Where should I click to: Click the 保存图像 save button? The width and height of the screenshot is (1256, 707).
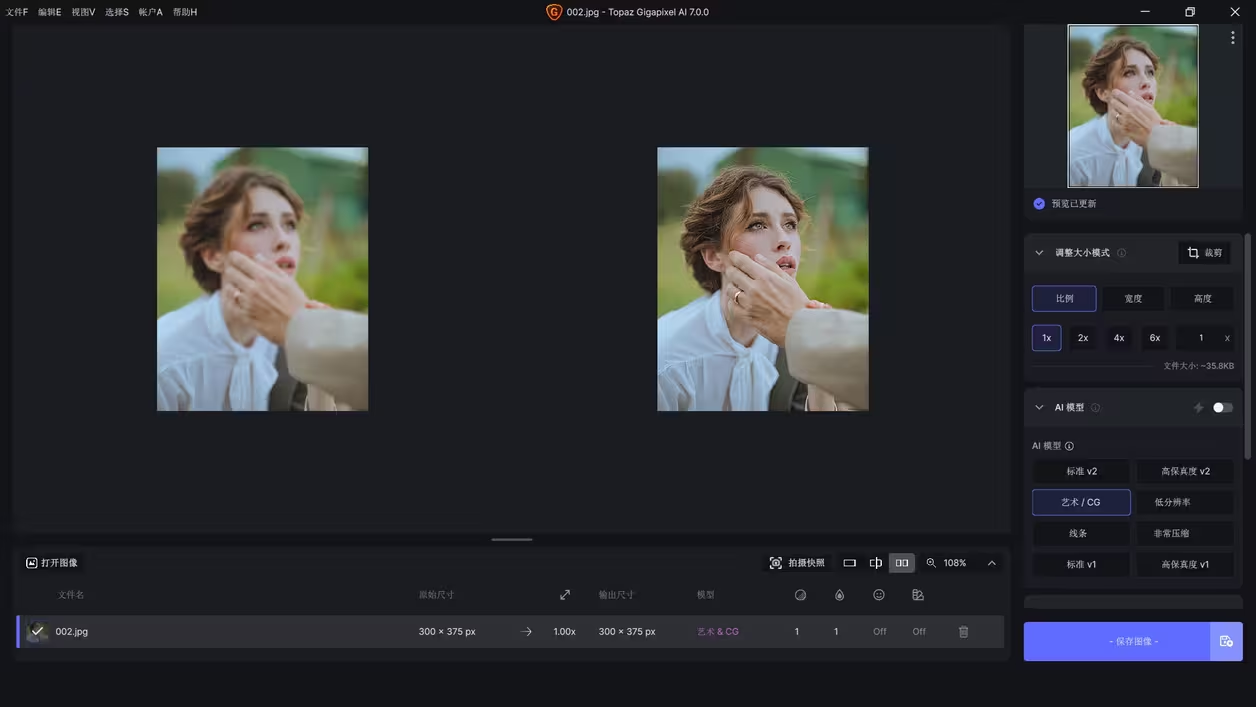(1116, 641)
